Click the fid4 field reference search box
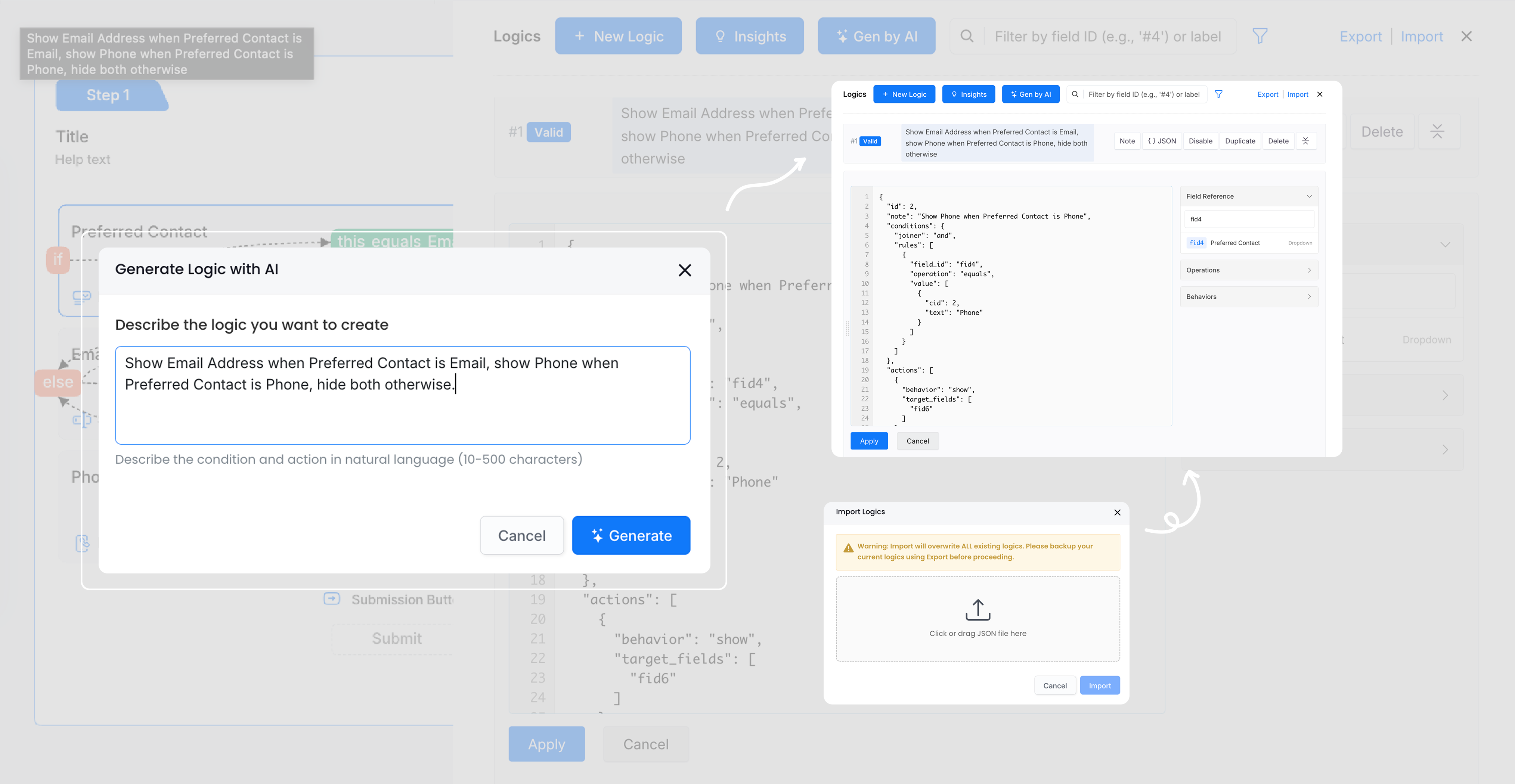 (x=1249, y=219)
